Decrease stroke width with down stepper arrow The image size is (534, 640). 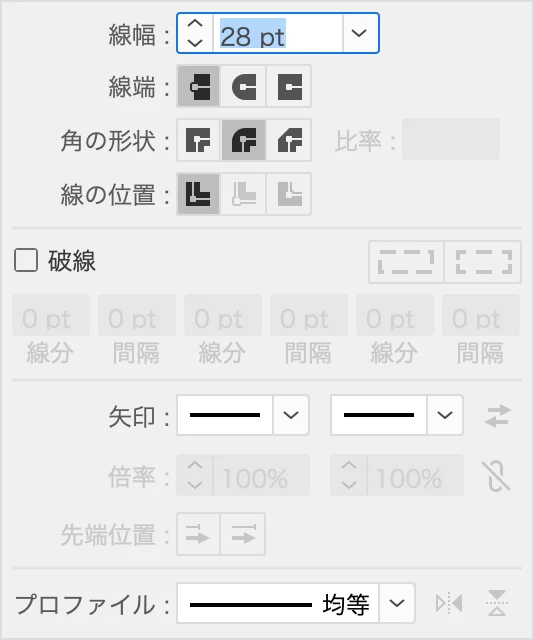pyautogui.click(x=195, y=42)
